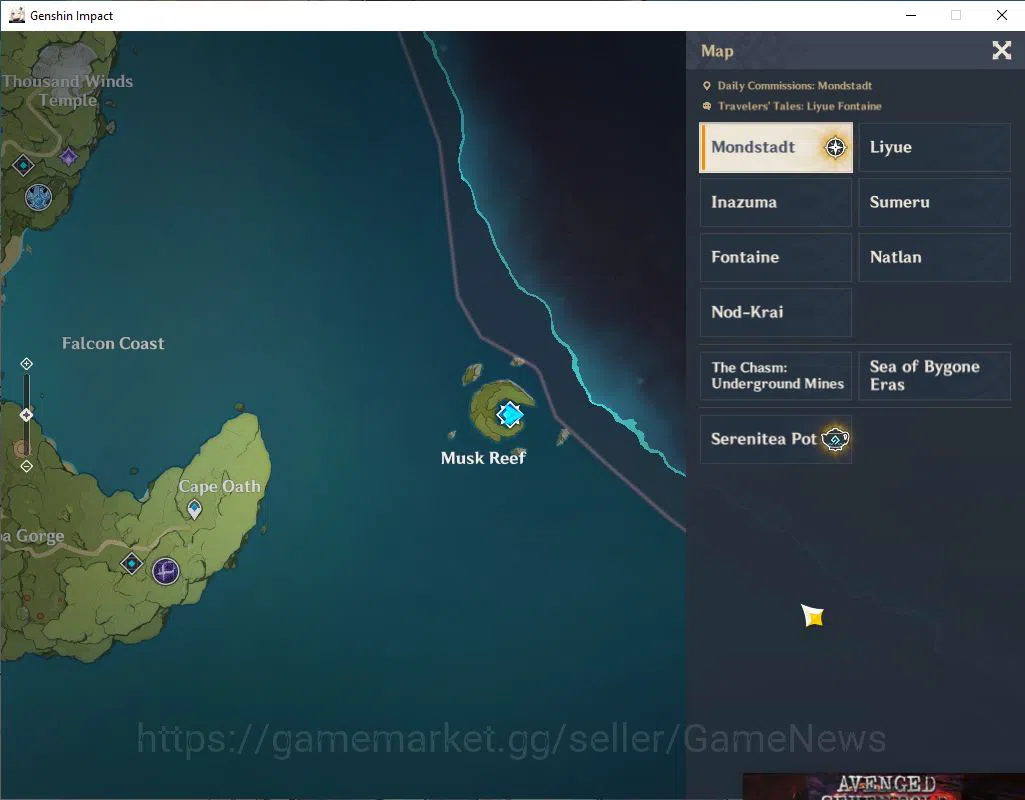
Task: Close the Map region panel with X
Action: pyautogui.click(x=1001, y=50)
